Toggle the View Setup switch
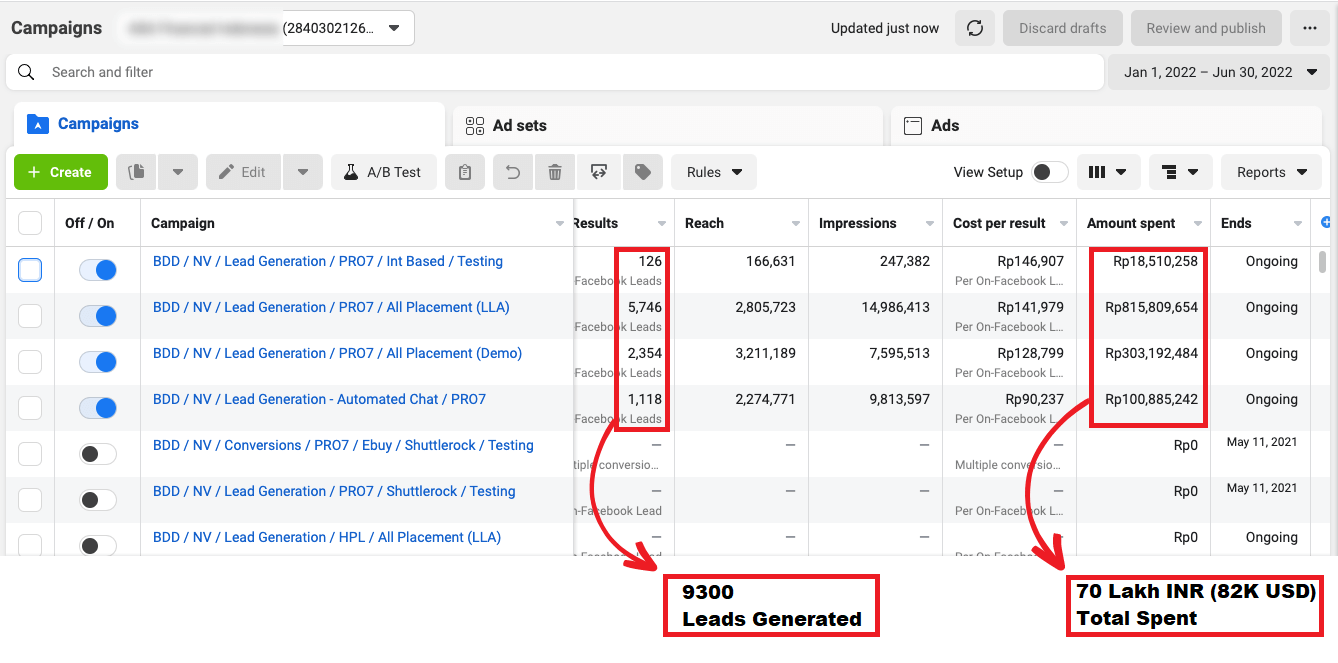The image size is (1338, 663). click(1049, 172)
